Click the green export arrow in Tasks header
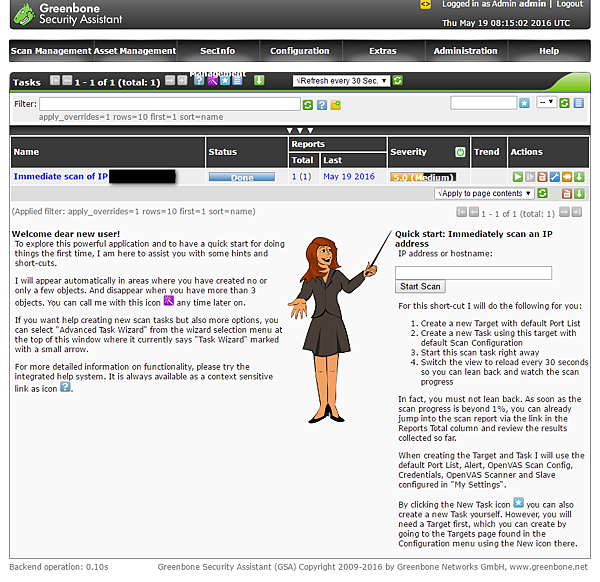This screenshot has height=582, width=600. tap(259, 80)
